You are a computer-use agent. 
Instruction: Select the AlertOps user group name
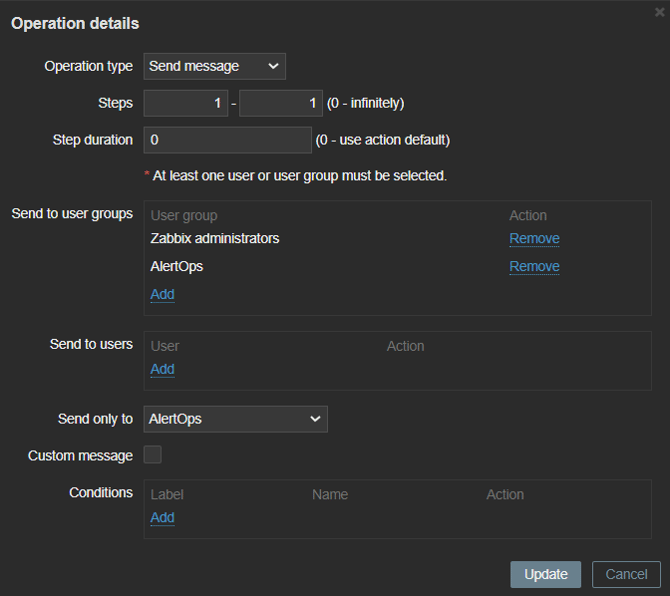(x=177, y=267)
